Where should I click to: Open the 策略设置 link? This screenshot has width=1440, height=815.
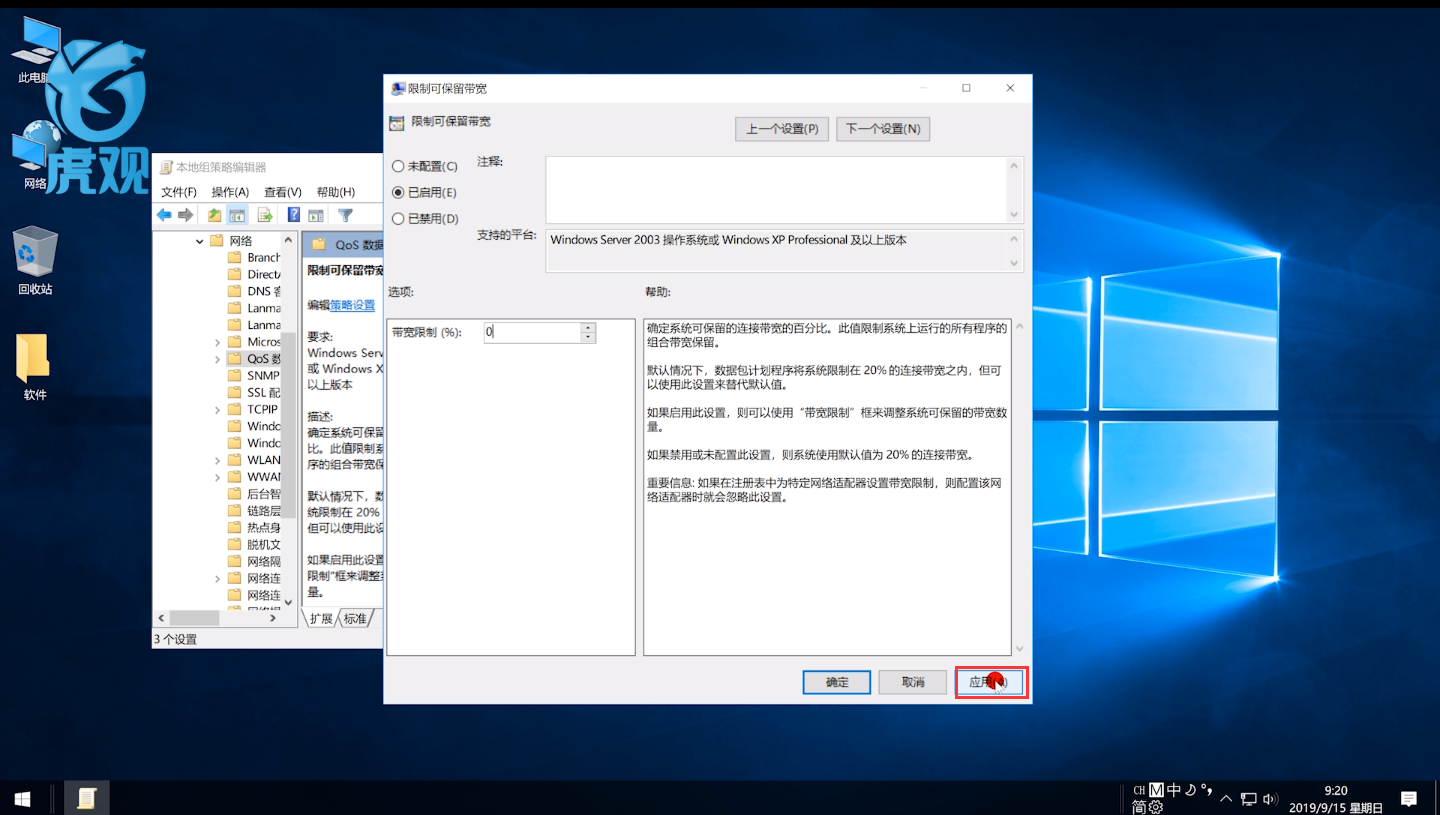[x=353, y=305]
